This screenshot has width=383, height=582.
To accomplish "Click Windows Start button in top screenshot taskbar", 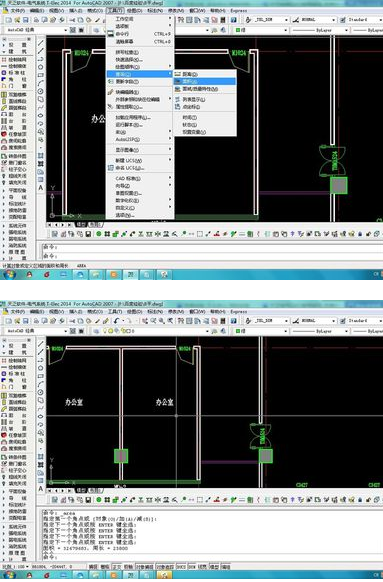I will coord(9,274).
